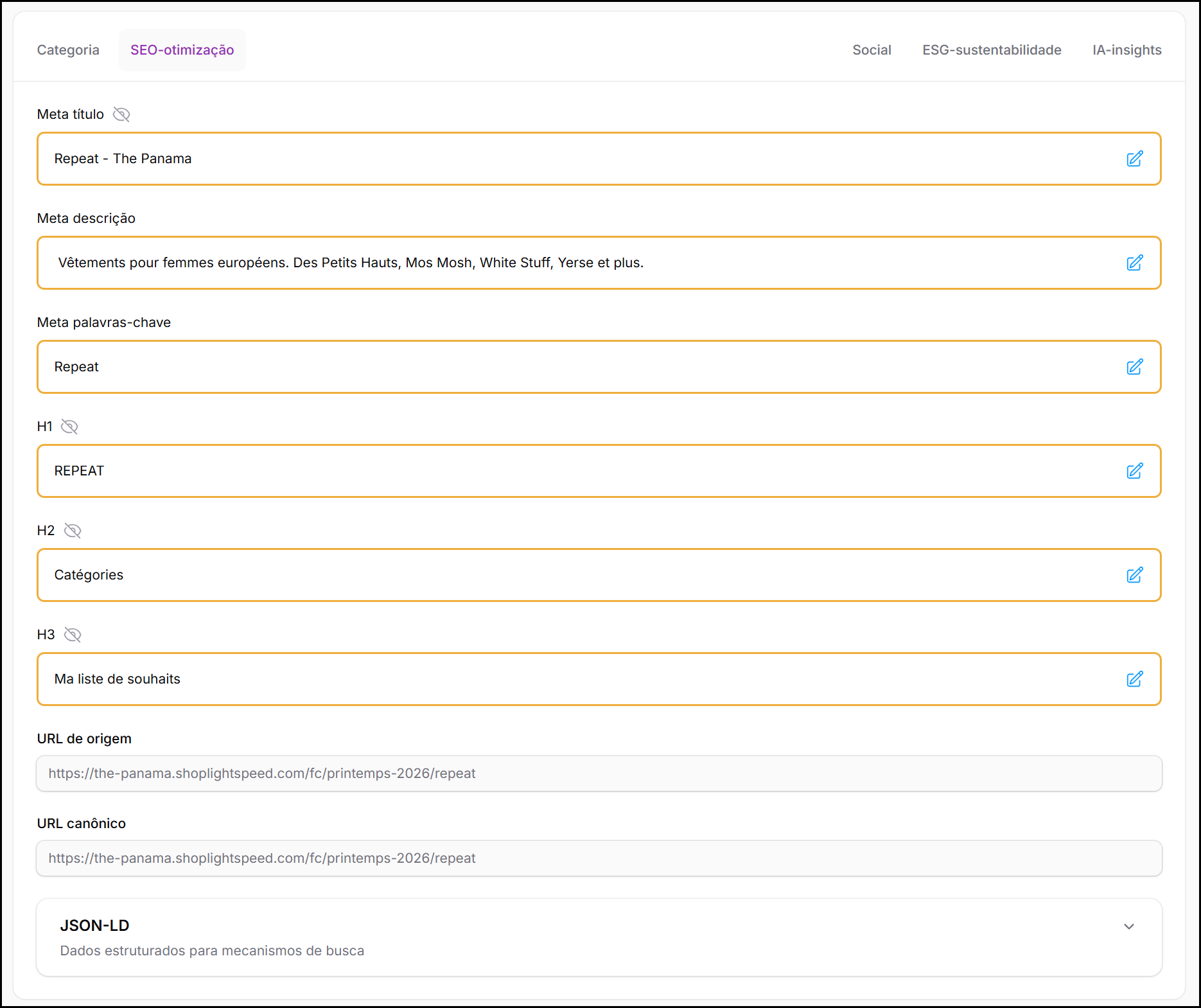Go to the ESG-sustentabilidade tab
The image size is (1201, 1008).
click(992, 50)
